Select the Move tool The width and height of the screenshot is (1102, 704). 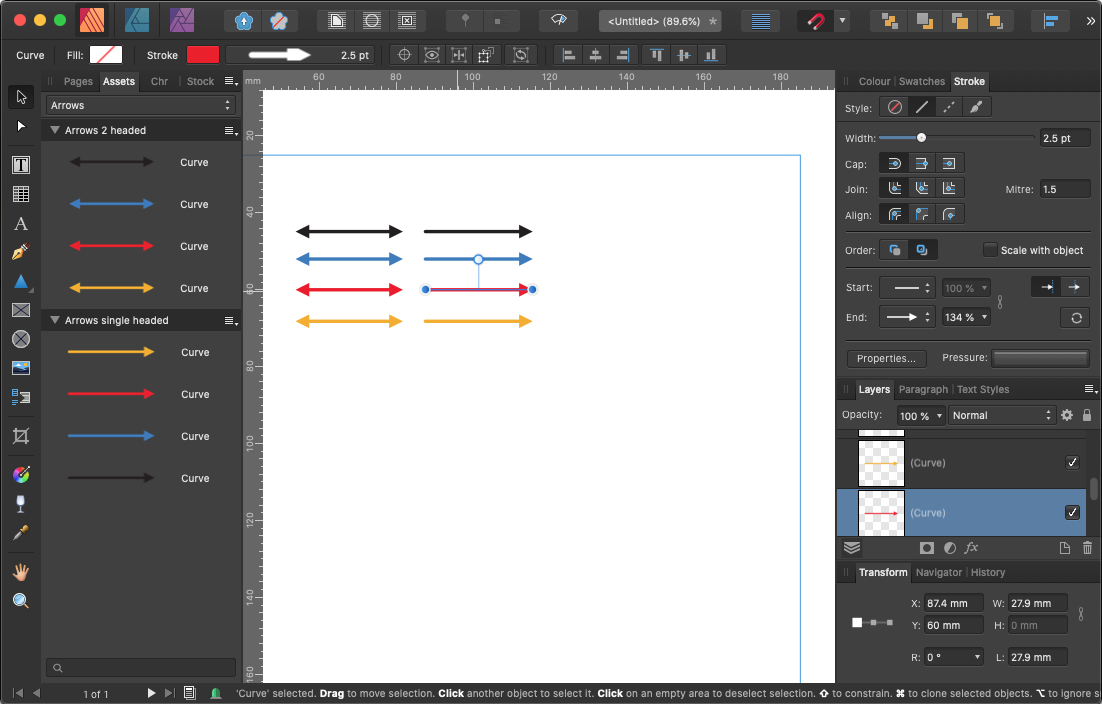coord(21,96)
